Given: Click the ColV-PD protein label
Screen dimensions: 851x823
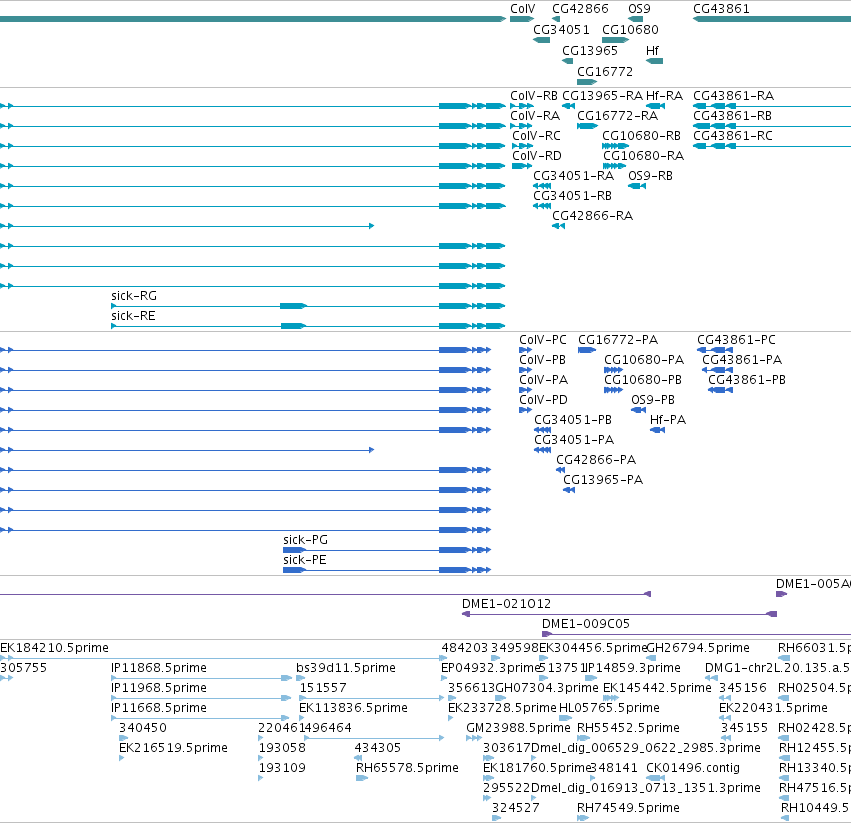Looking at the screenshot, I should click(543, 401).
